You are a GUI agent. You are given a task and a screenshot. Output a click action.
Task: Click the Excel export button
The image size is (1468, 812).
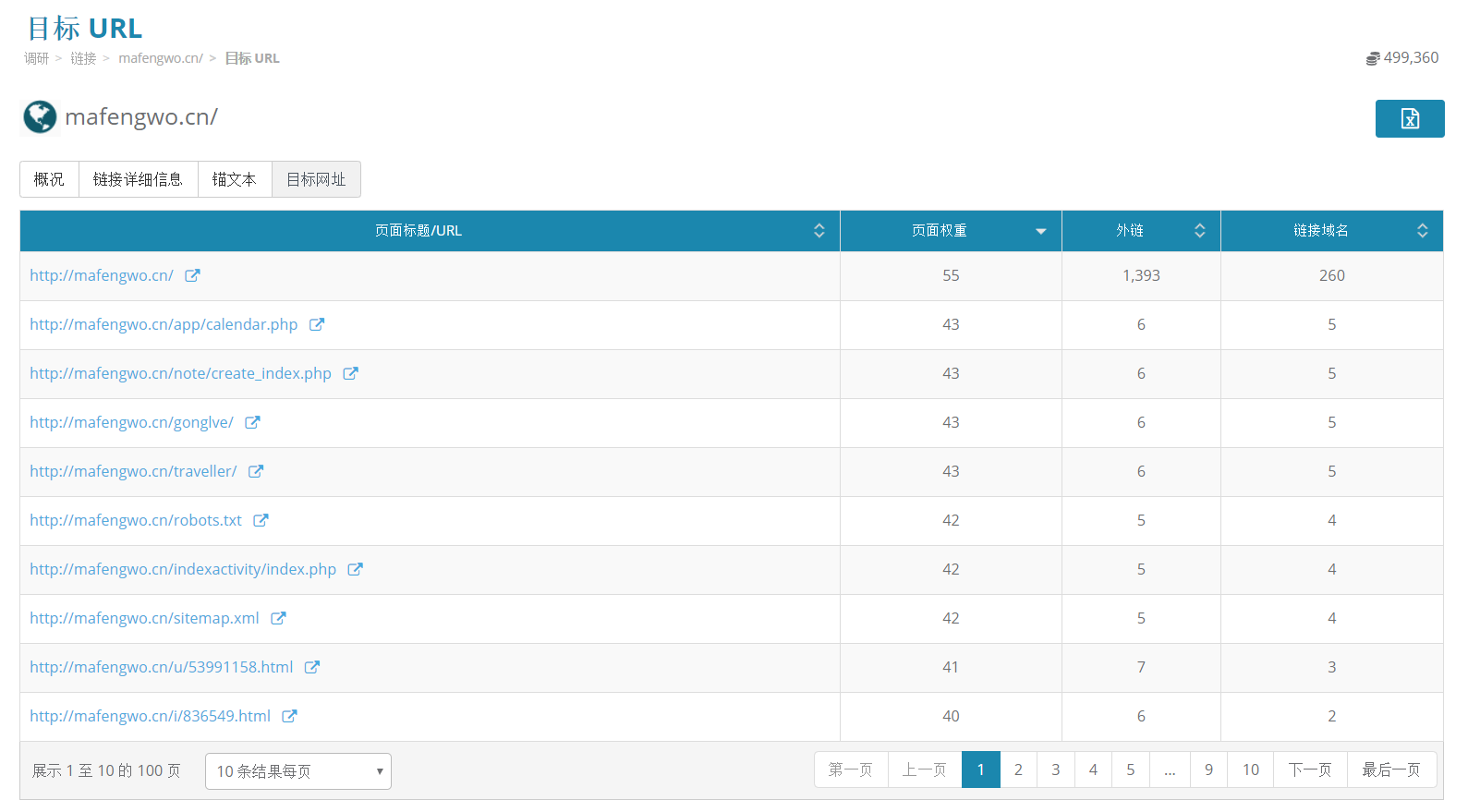pyautogui.click(x=1409, y=118)
